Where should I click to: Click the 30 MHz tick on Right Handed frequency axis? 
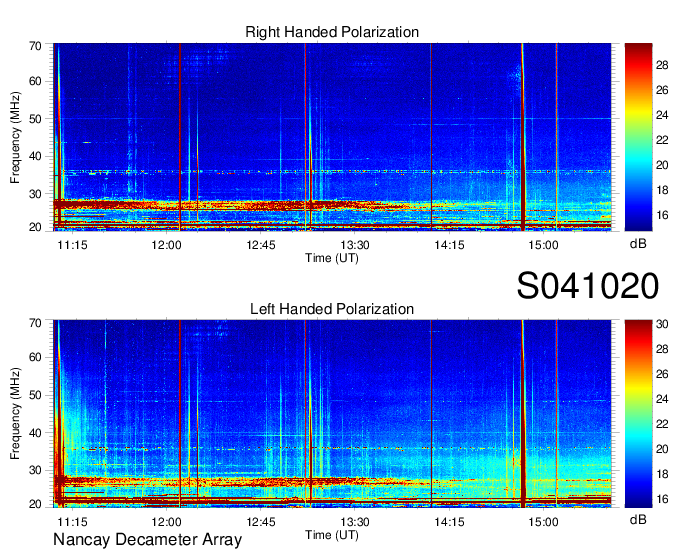pos(35,194)
